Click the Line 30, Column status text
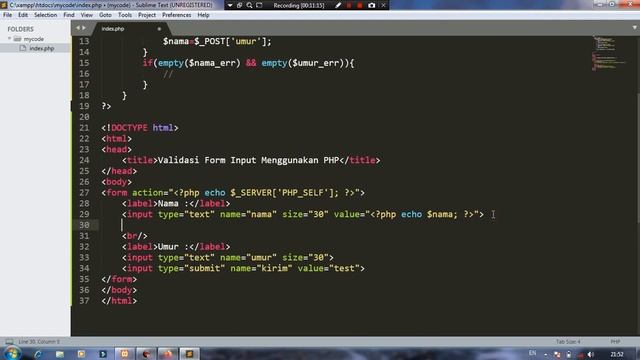This screenshot has width=640, height=360. tap(39, 342)
